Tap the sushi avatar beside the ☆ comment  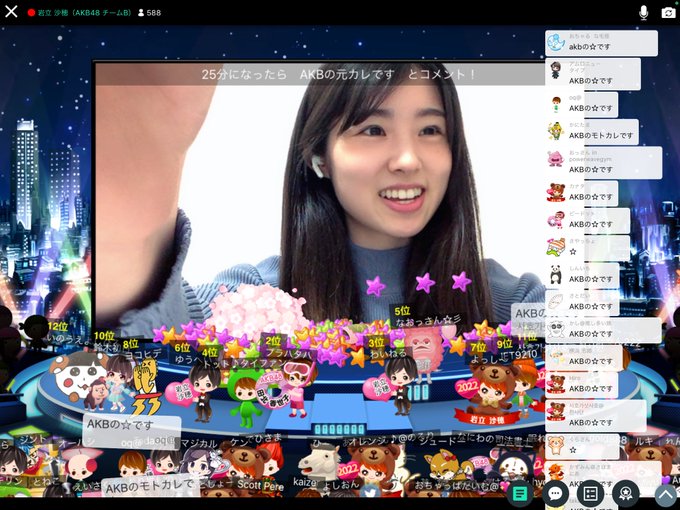(x=556, y=247)
